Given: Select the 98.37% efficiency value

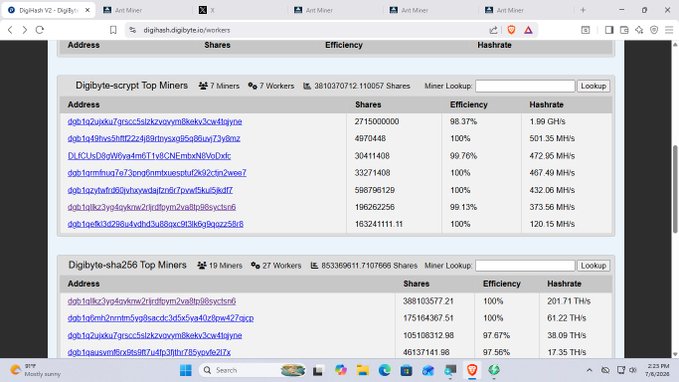Looking at the screenshot, I should pos(463,122).
